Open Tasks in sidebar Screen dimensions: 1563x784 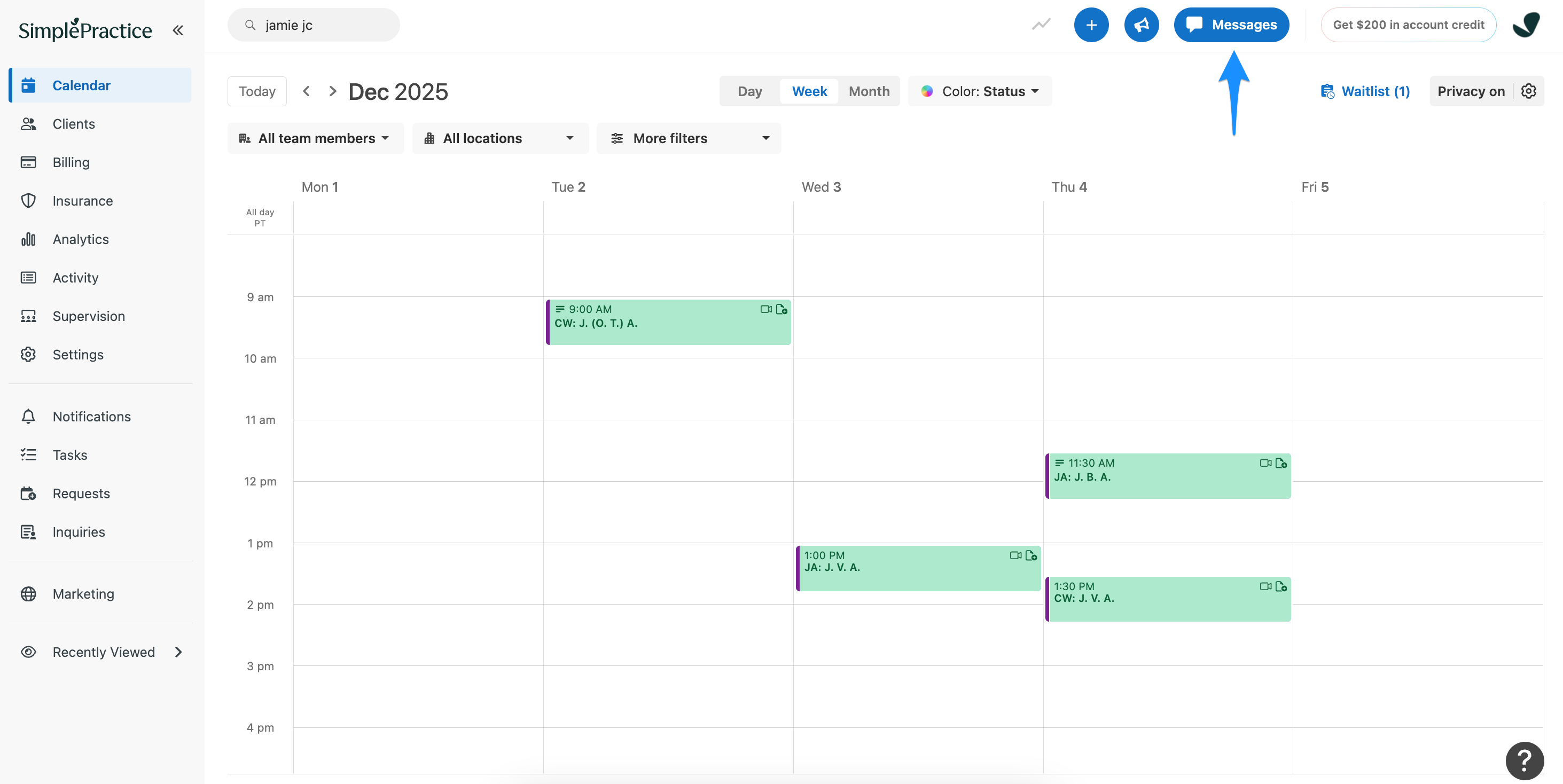click(x=100, y=455)
